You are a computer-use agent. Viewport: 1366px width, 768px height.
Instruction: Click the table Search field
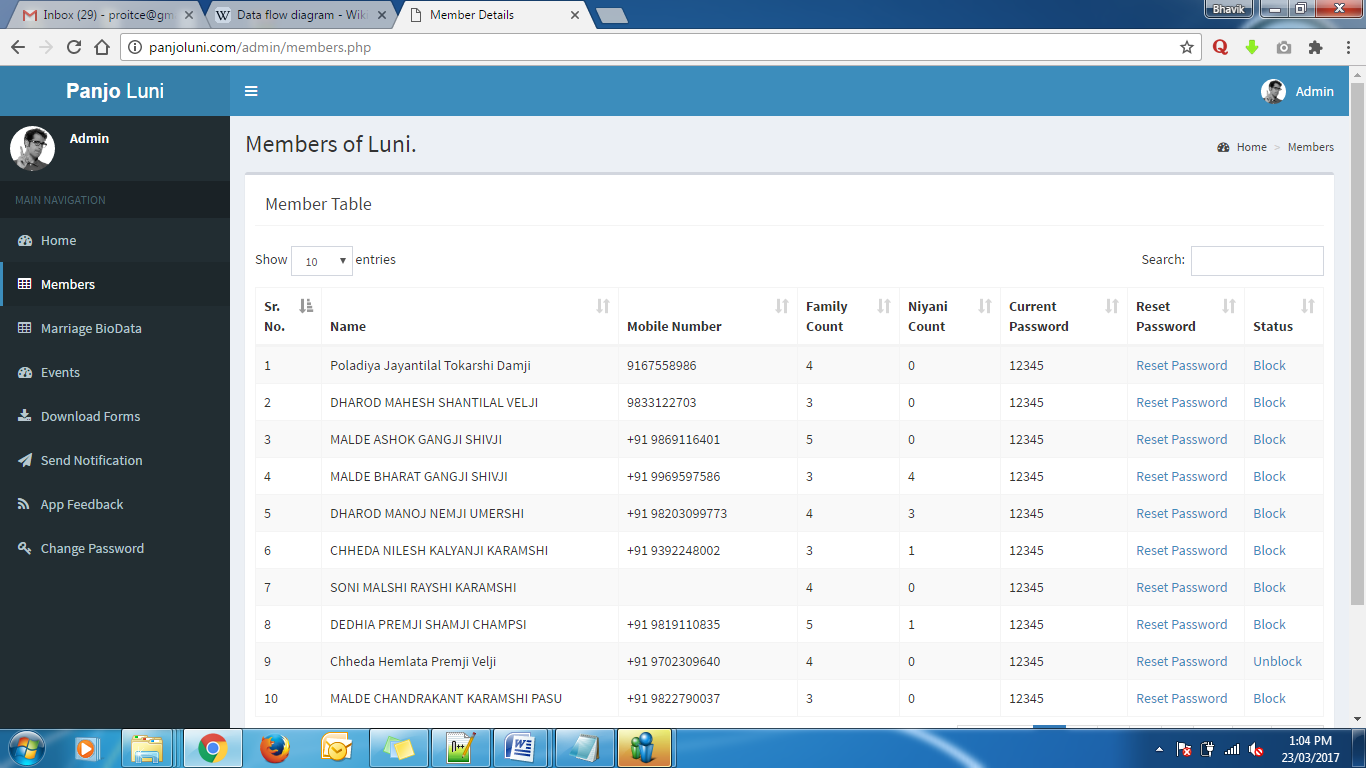pos(1257,260)
